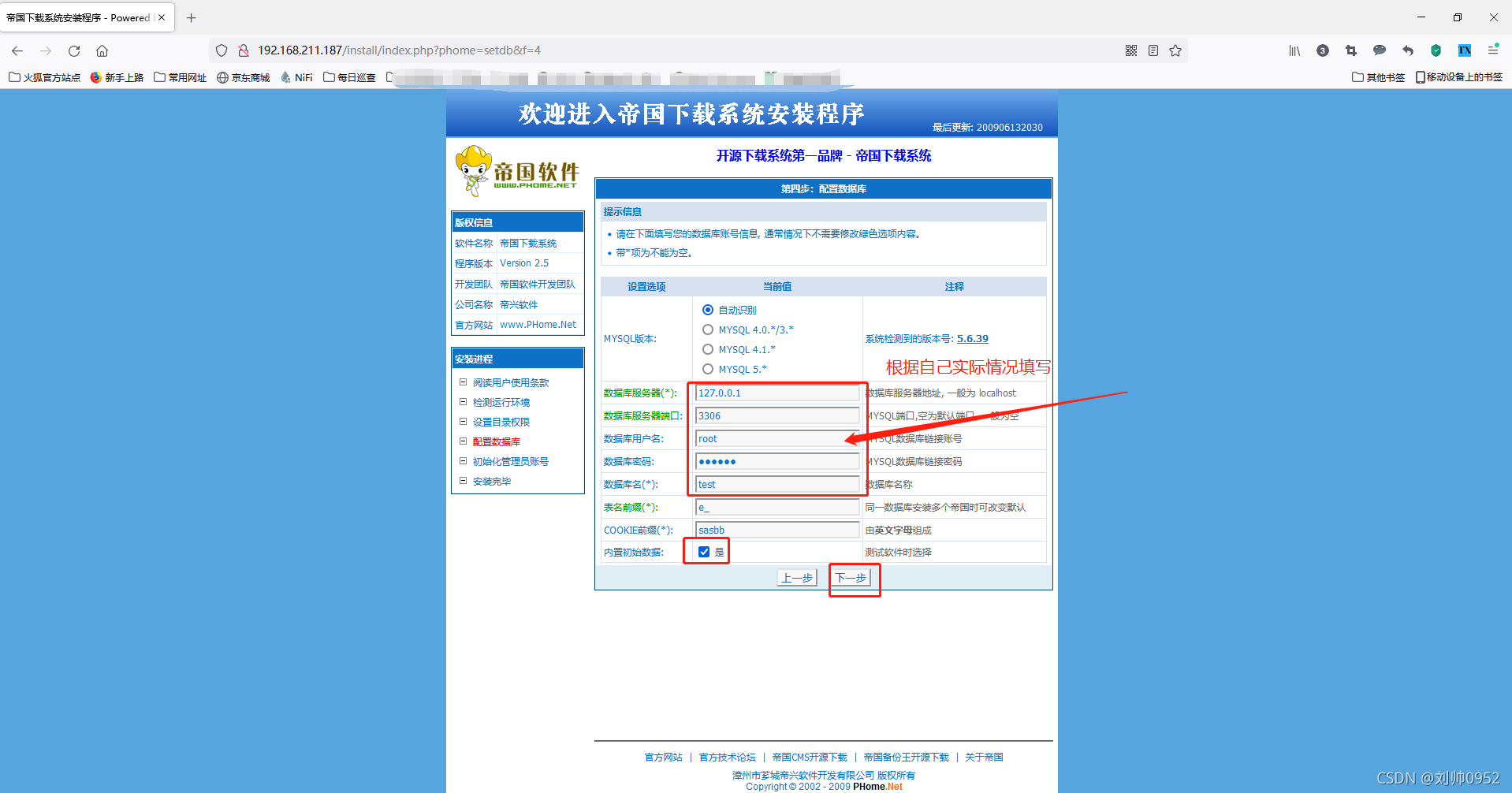Open the screenshot crop extension
This screenshot has height=793, width=1512.
[x=1351, y=50]
